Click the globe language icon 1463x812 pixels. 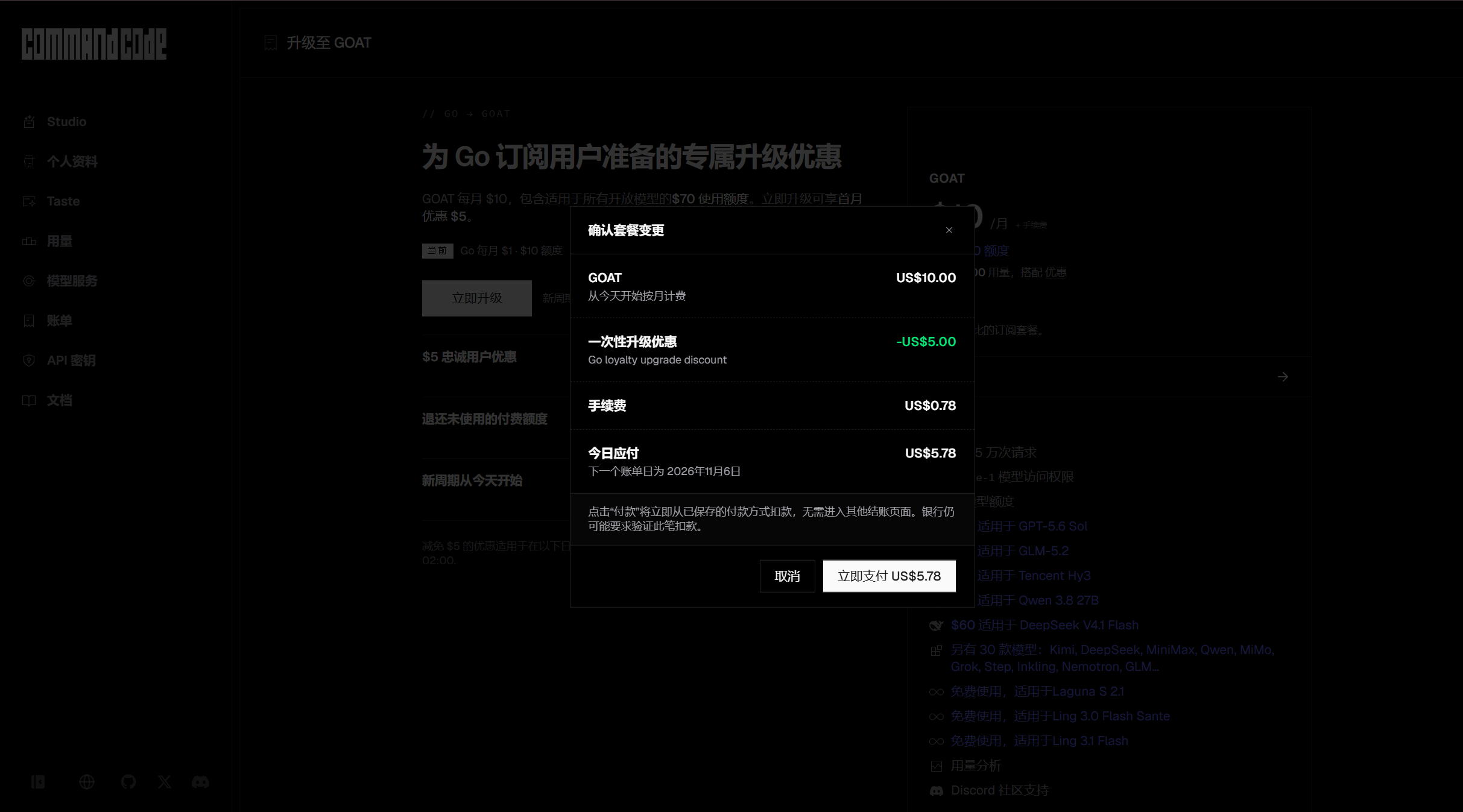pos(87,782)
